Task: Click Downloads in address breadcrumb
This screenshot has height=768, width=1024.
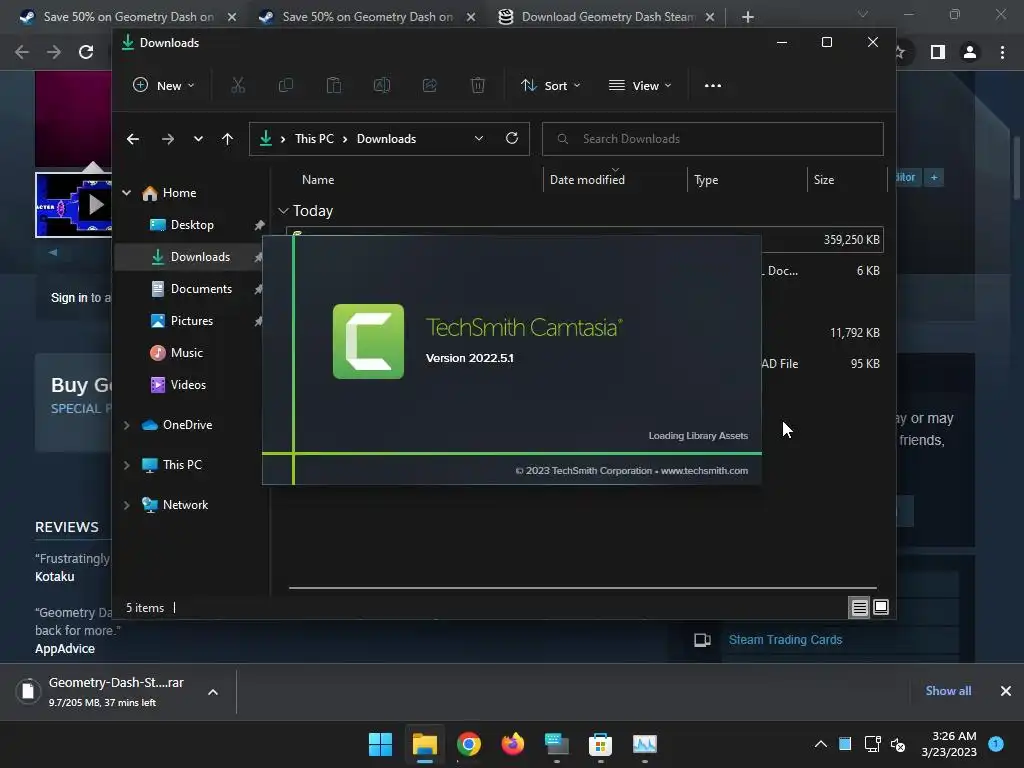Action: pyautogui.click(x=386, y=139)
